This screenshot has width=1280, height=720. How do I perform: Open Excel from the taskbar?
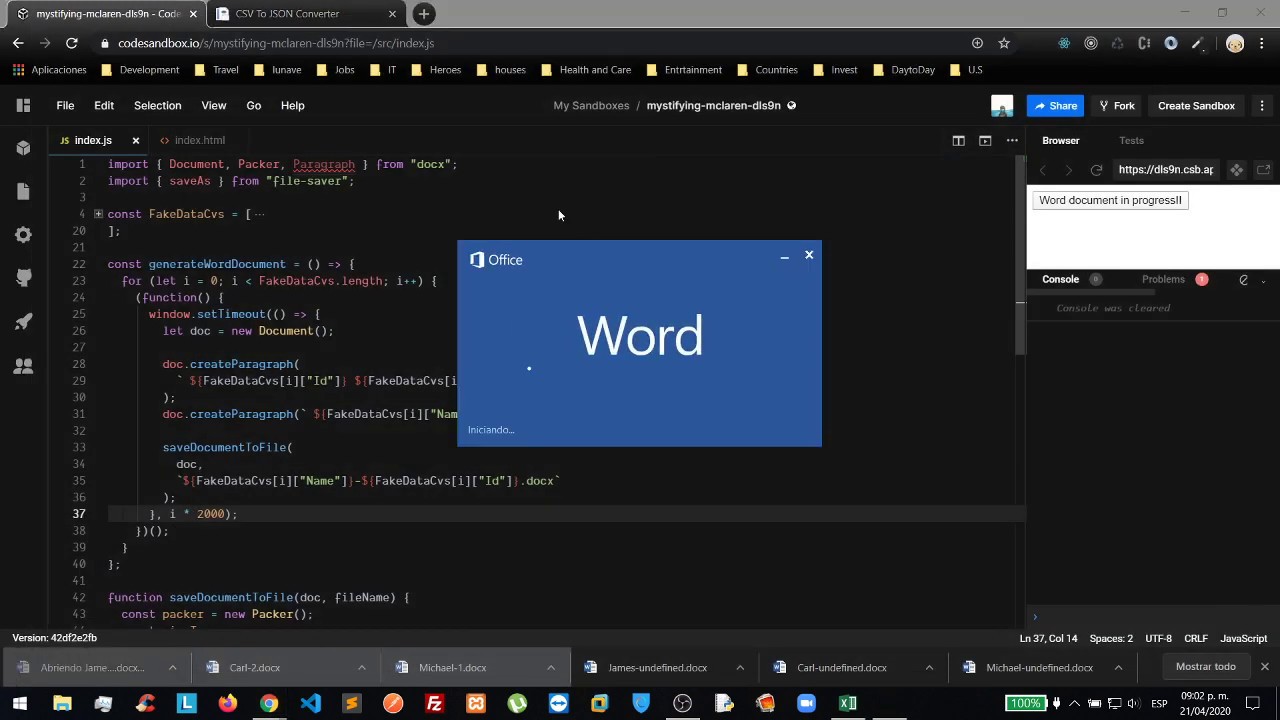[848, 704]
